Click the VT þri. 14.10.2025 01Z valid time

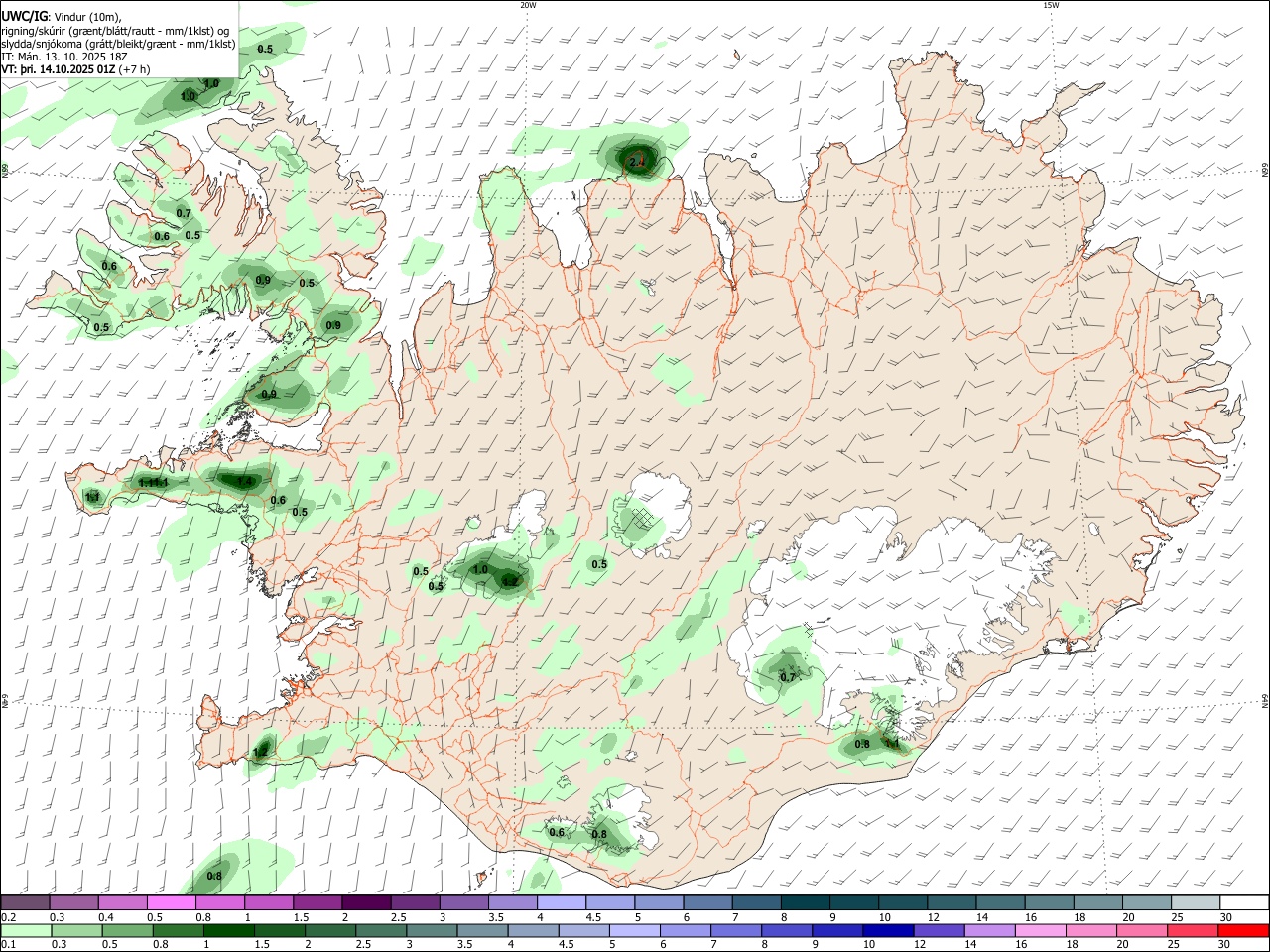58,69
